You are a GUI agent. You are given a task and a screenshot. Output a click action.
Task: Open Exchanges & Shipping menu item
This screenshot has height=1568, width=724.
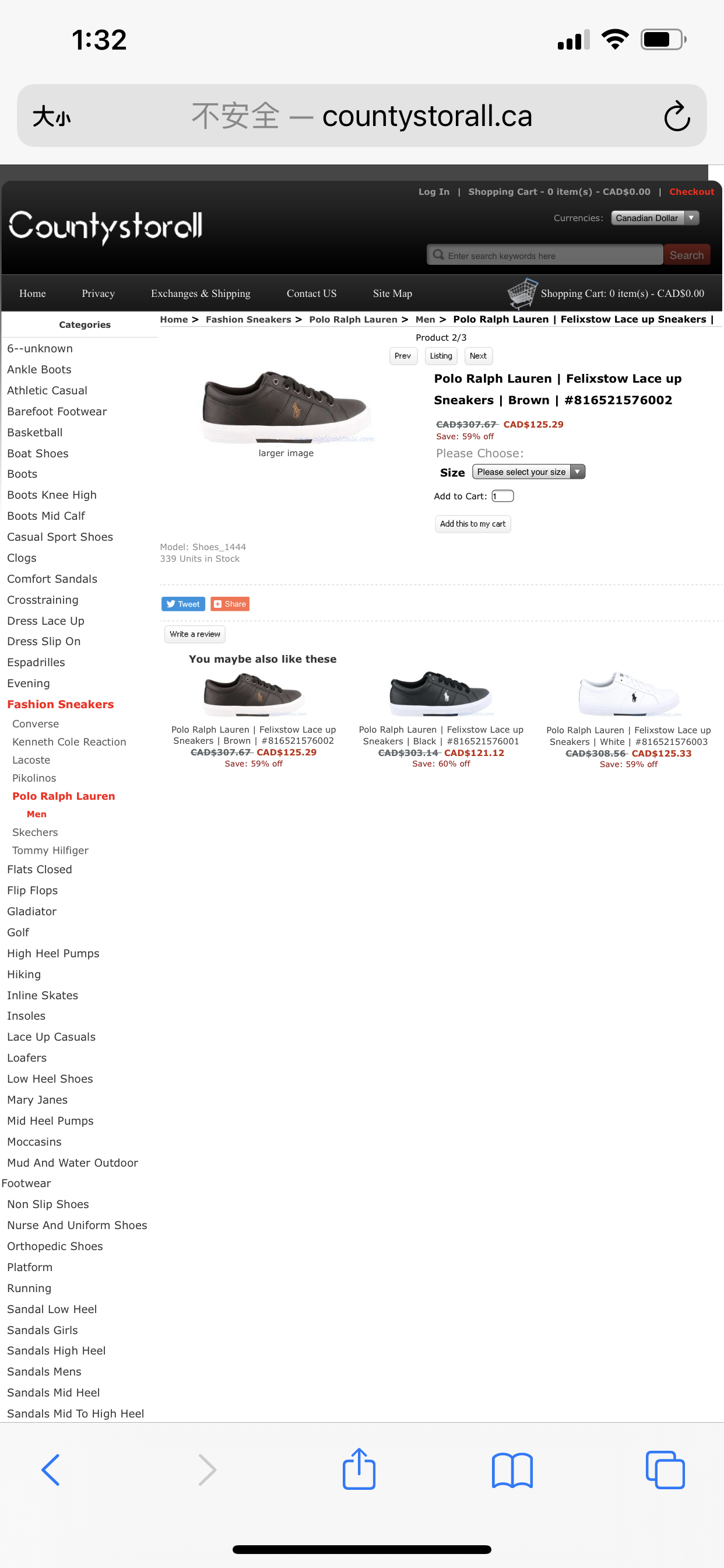[200, 293]
